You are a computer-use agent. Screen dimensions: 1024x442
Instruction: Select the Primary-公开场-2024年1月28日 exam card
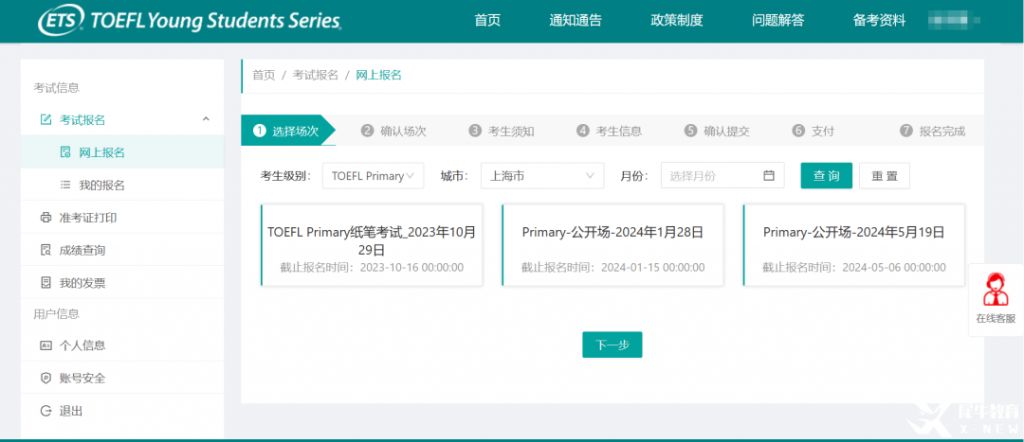[612, 246]
